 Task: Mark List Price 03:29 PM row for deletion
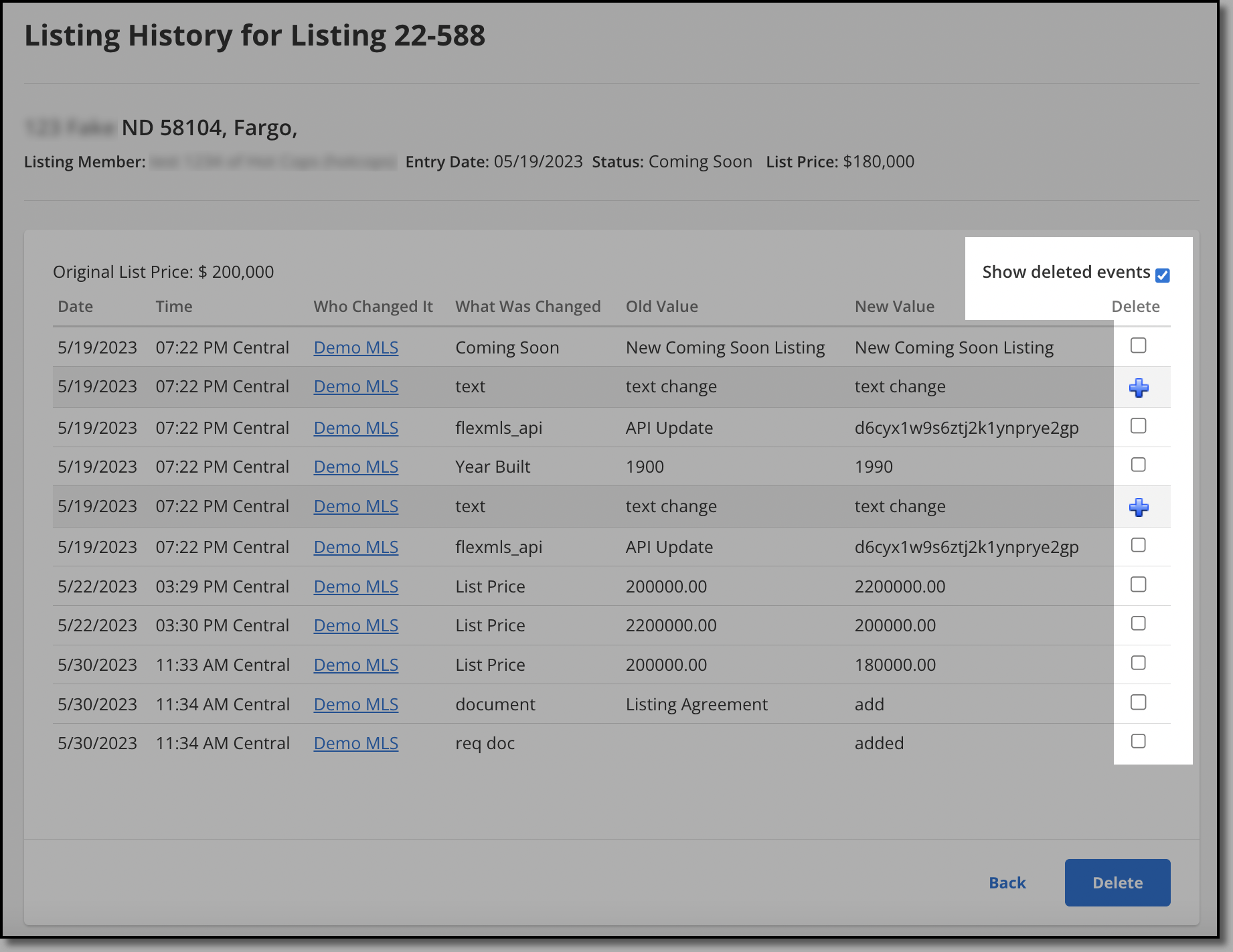pos(1138,584)
